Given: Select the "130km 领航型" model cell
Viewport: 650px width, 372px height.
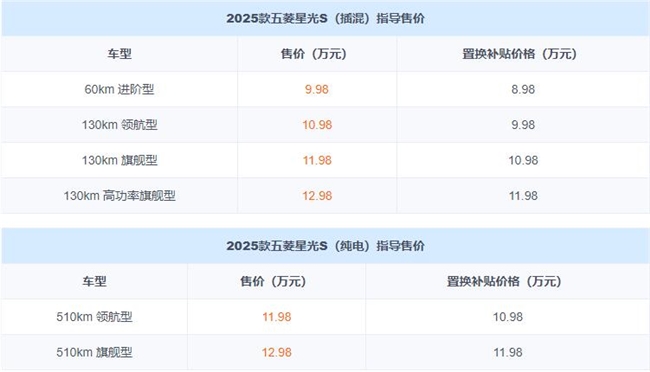Looking at the screenshot, I should [x=119, y=125].
